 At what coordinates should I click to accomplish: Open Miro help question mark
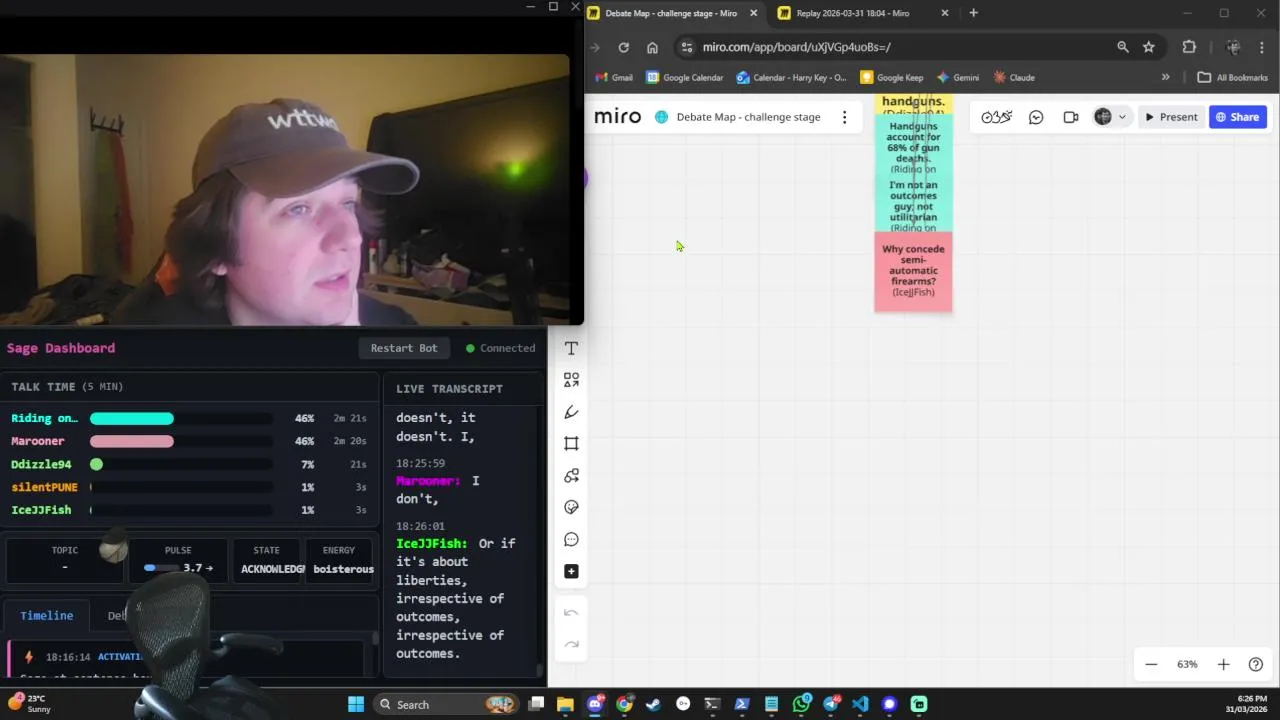click(1256, 664)
